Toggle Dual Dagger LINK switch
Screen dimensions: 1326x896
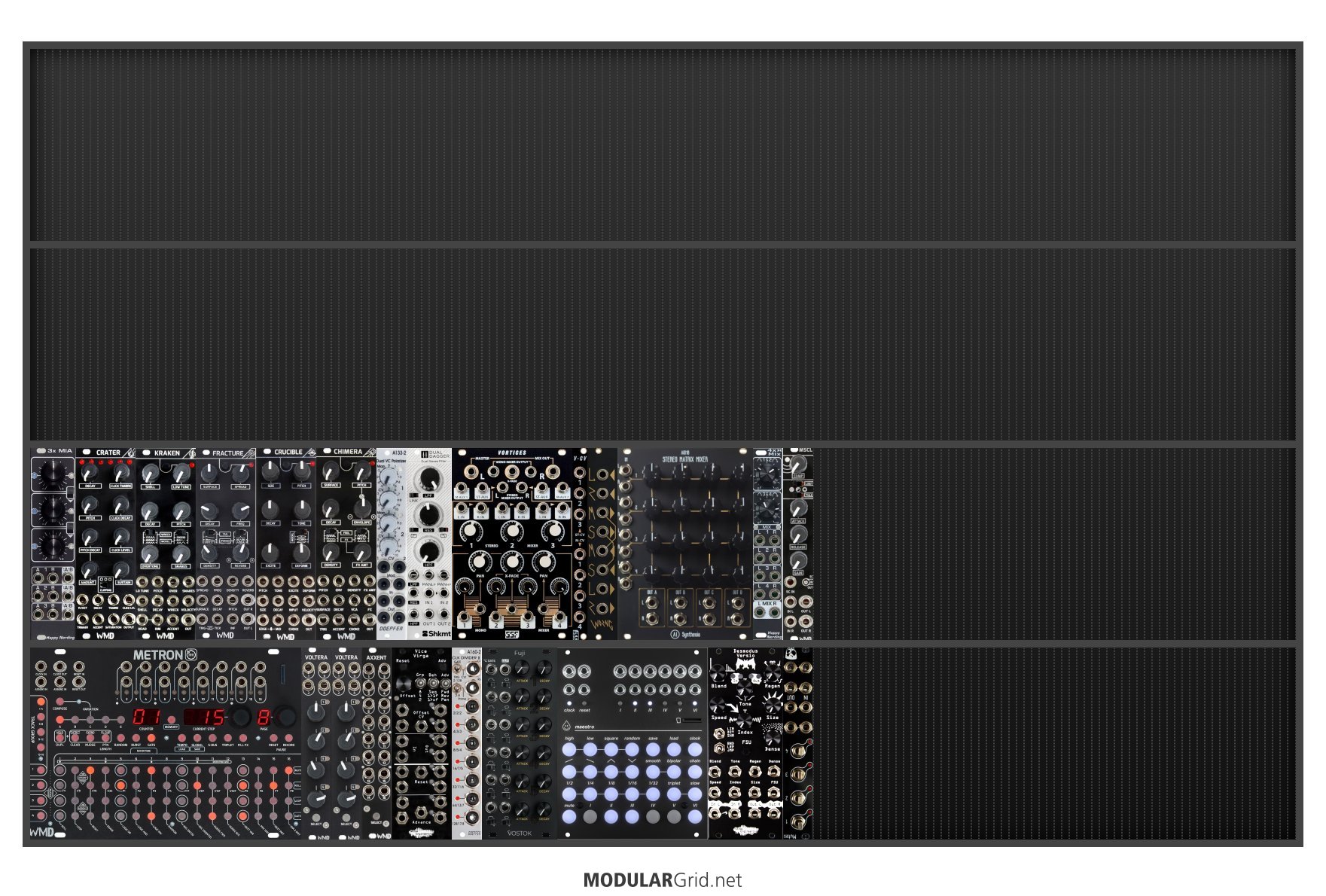413,495
